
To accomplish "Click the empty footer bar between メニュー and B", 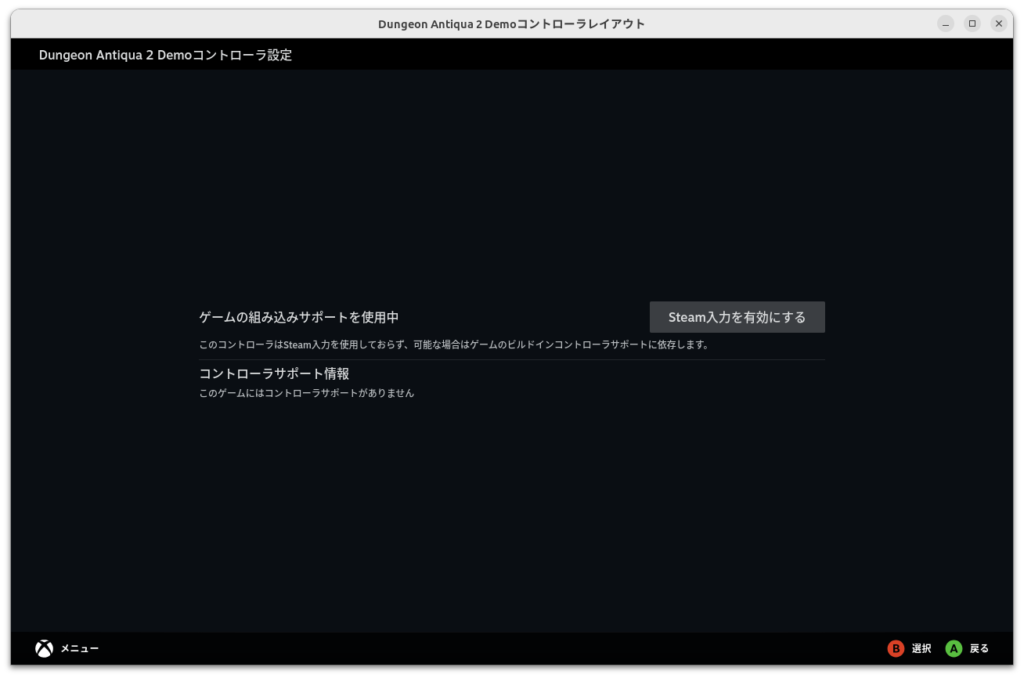I will coord(490,649).
